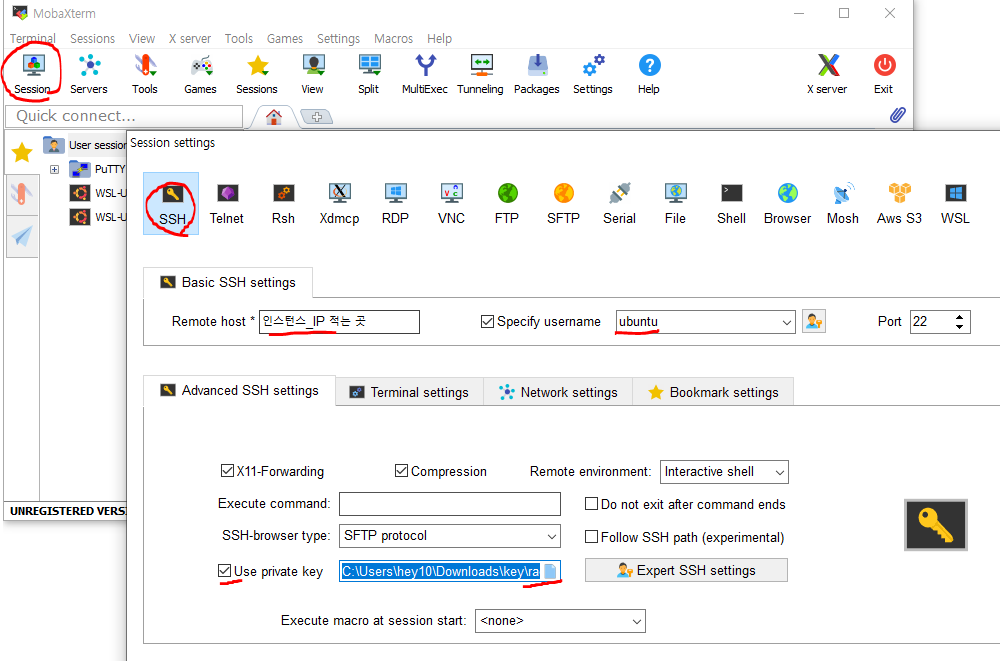Viewport: 1000px width, 661px height.
Task: Select the VNC session type
Action: (452, 204)
